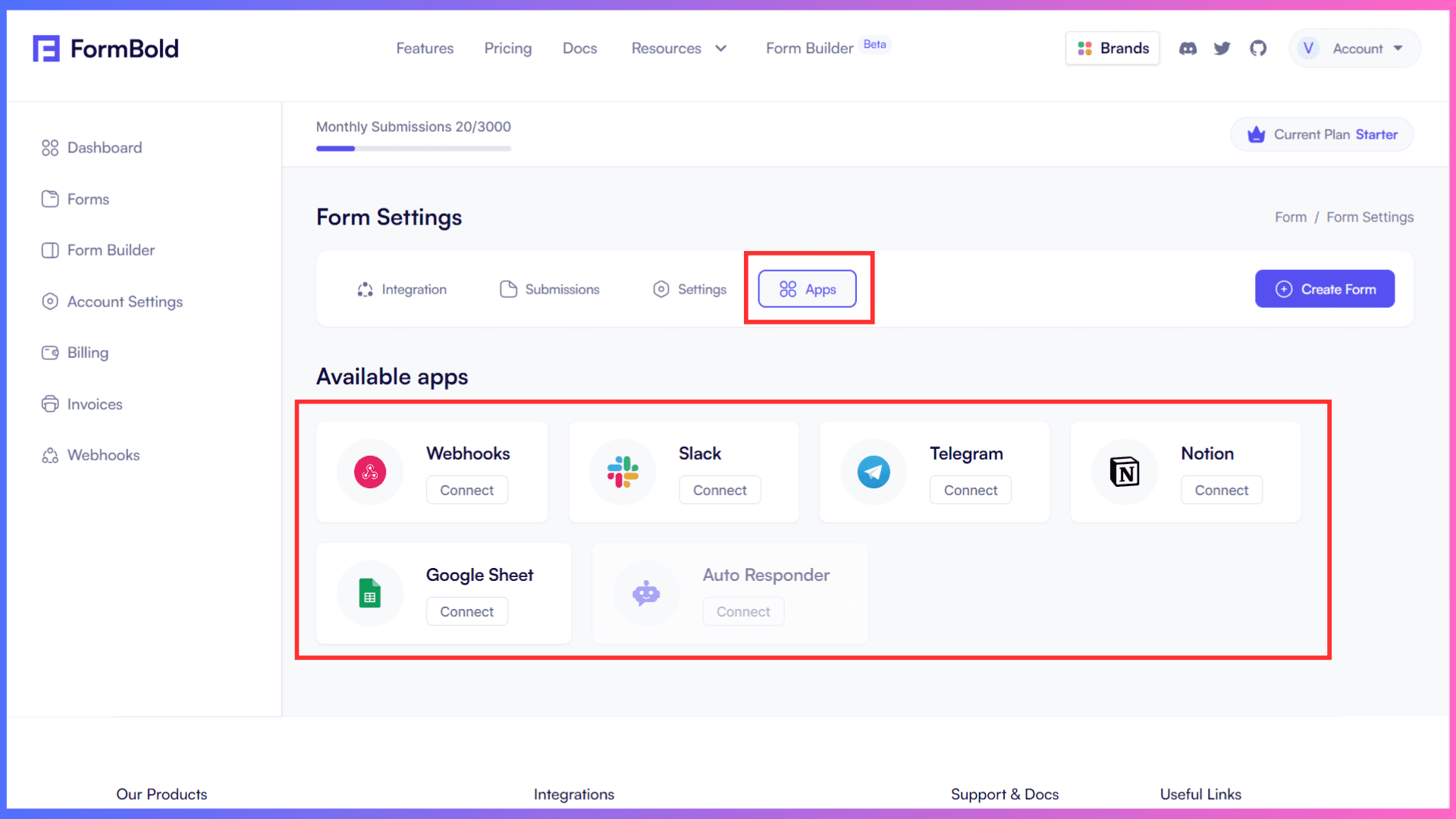Select the Integration tab

[x=402, y=290]
